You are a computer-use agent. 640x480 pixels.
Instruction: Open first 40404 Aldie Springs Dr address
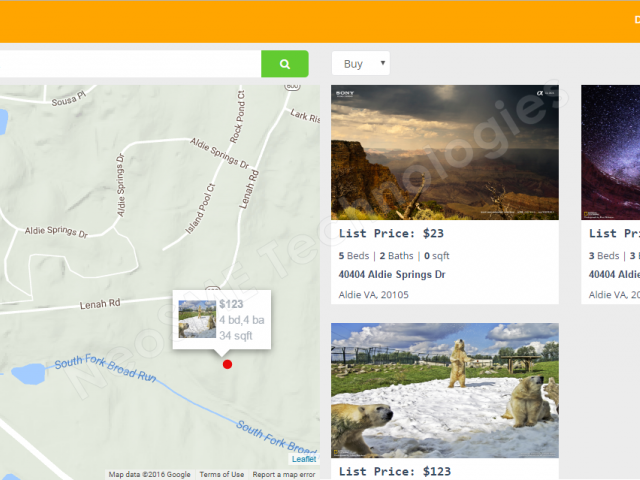[x=392, y=274]
